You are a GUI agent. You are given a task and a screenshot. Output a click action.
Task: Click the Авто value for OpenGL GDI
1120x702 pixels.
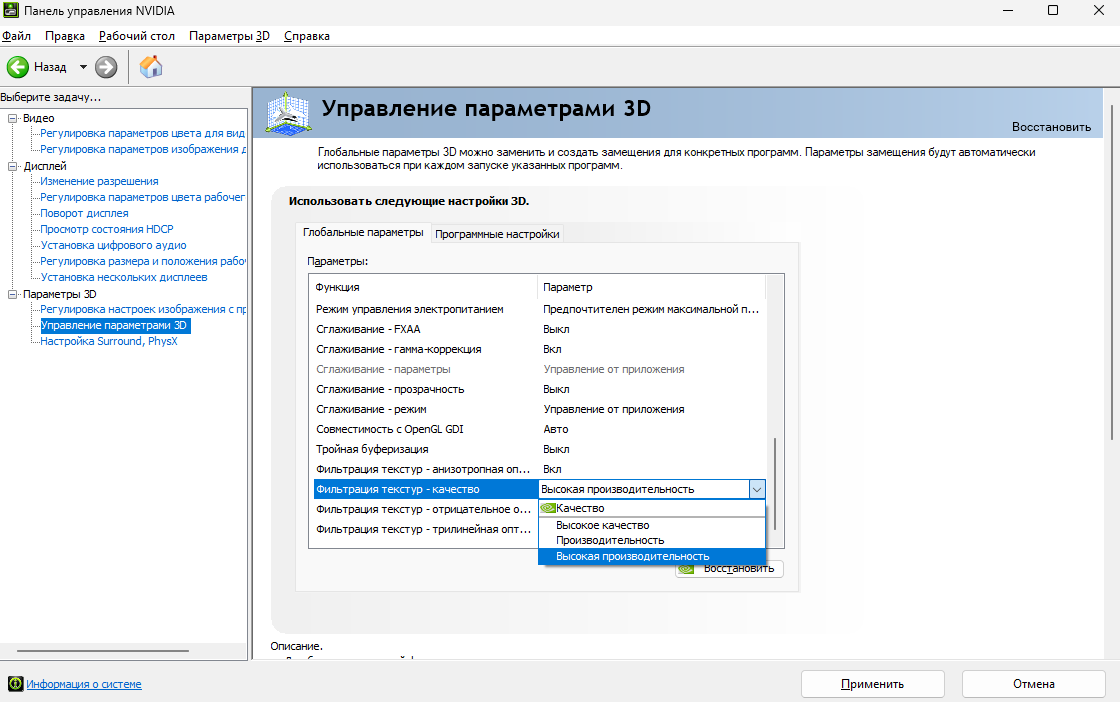click(556, 429)
